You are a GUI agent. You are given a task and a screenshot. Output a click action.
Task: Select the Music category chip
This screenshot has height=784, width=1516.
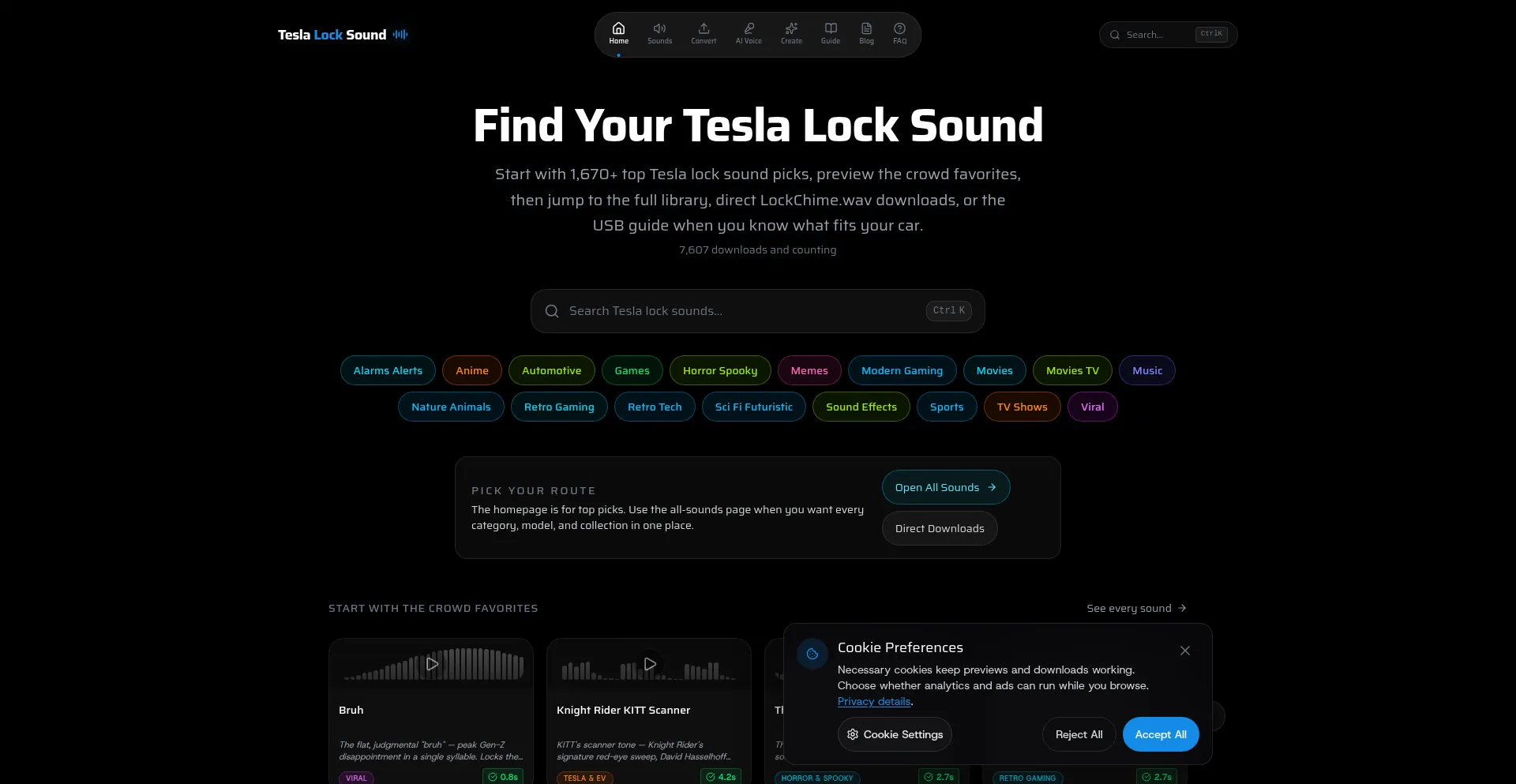point(1147,370)
